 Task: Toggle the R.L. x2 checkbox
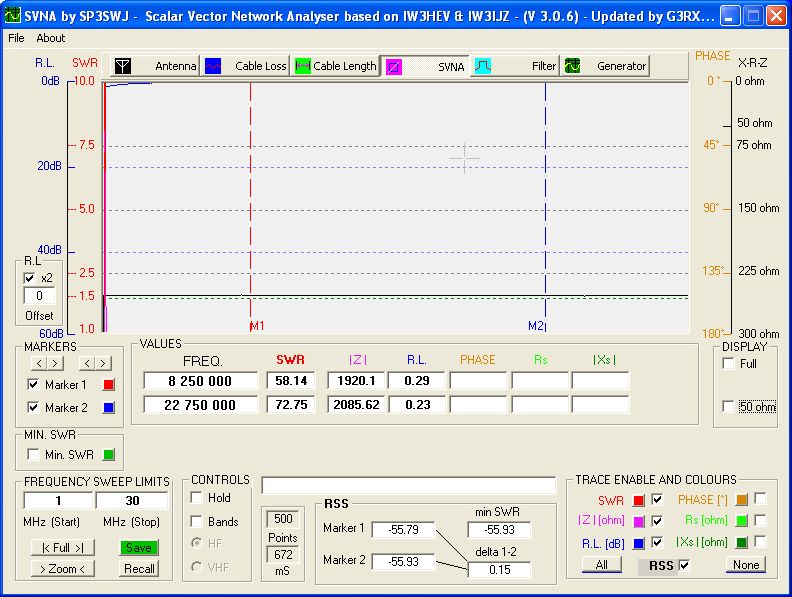(30, 278)
